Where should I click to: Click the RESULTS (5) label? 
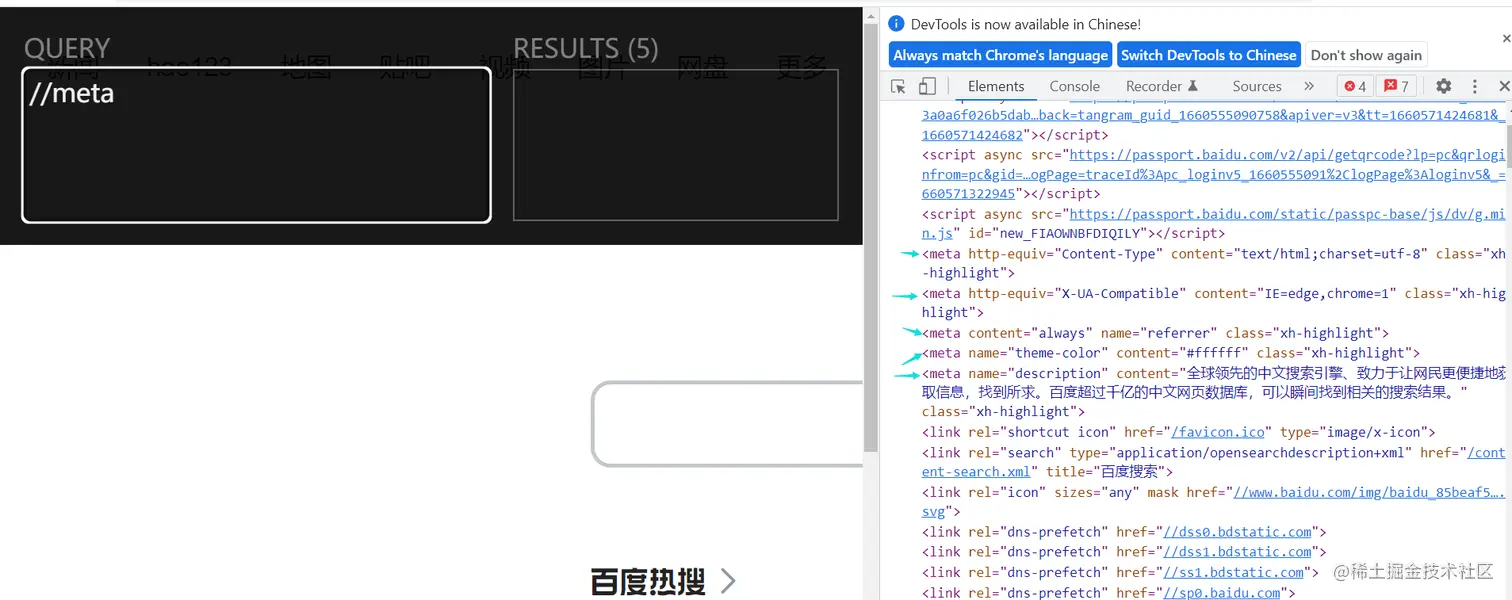tap(586, 48)
